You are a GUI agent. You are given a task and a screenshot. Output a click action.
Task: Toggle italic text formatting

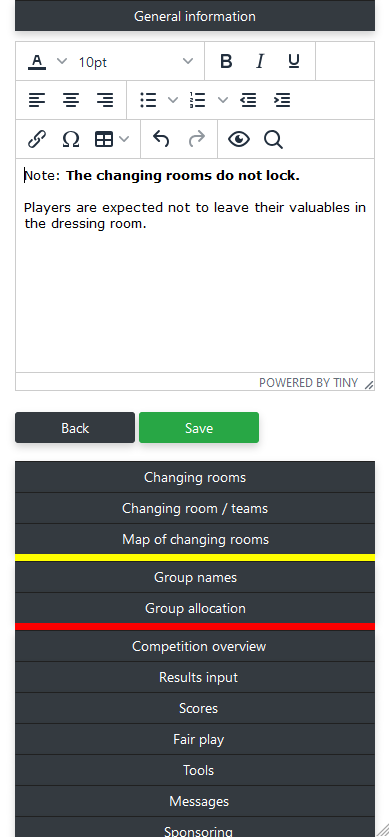[x=260, y=61]
